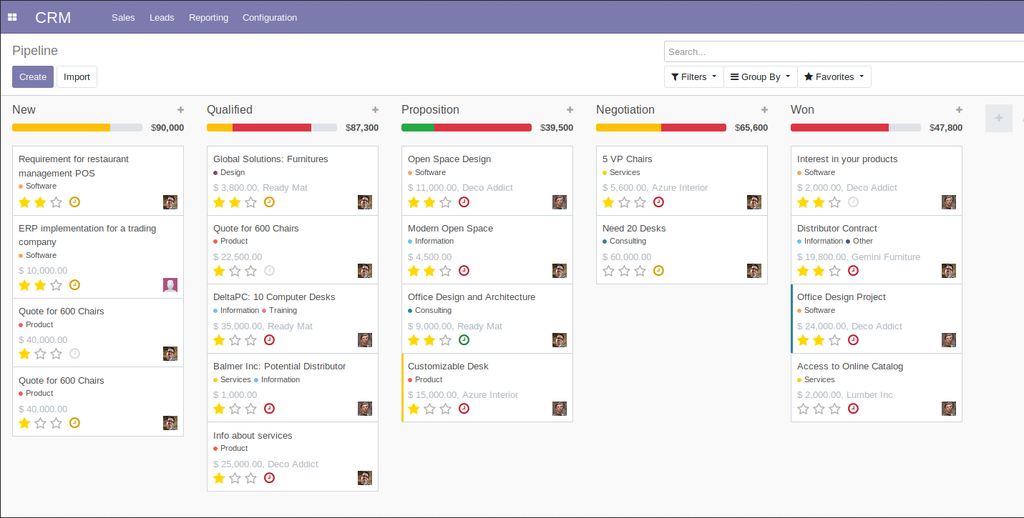1024x518 pixels.
Task: Click green segment of Proposition progress bar
Action: coord(418,127)
